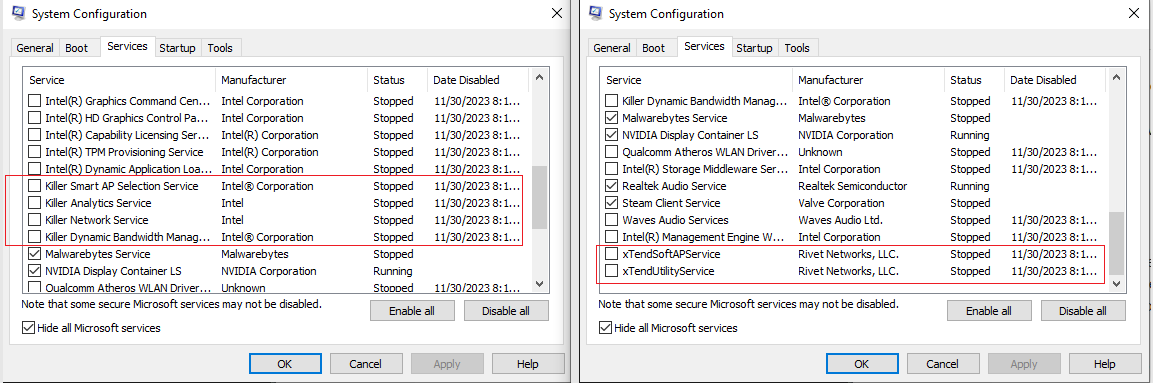Select Rivet Networks manufacturer cell for xTendUtilityService
The image size is (1153, 383).
pos(849,271)
